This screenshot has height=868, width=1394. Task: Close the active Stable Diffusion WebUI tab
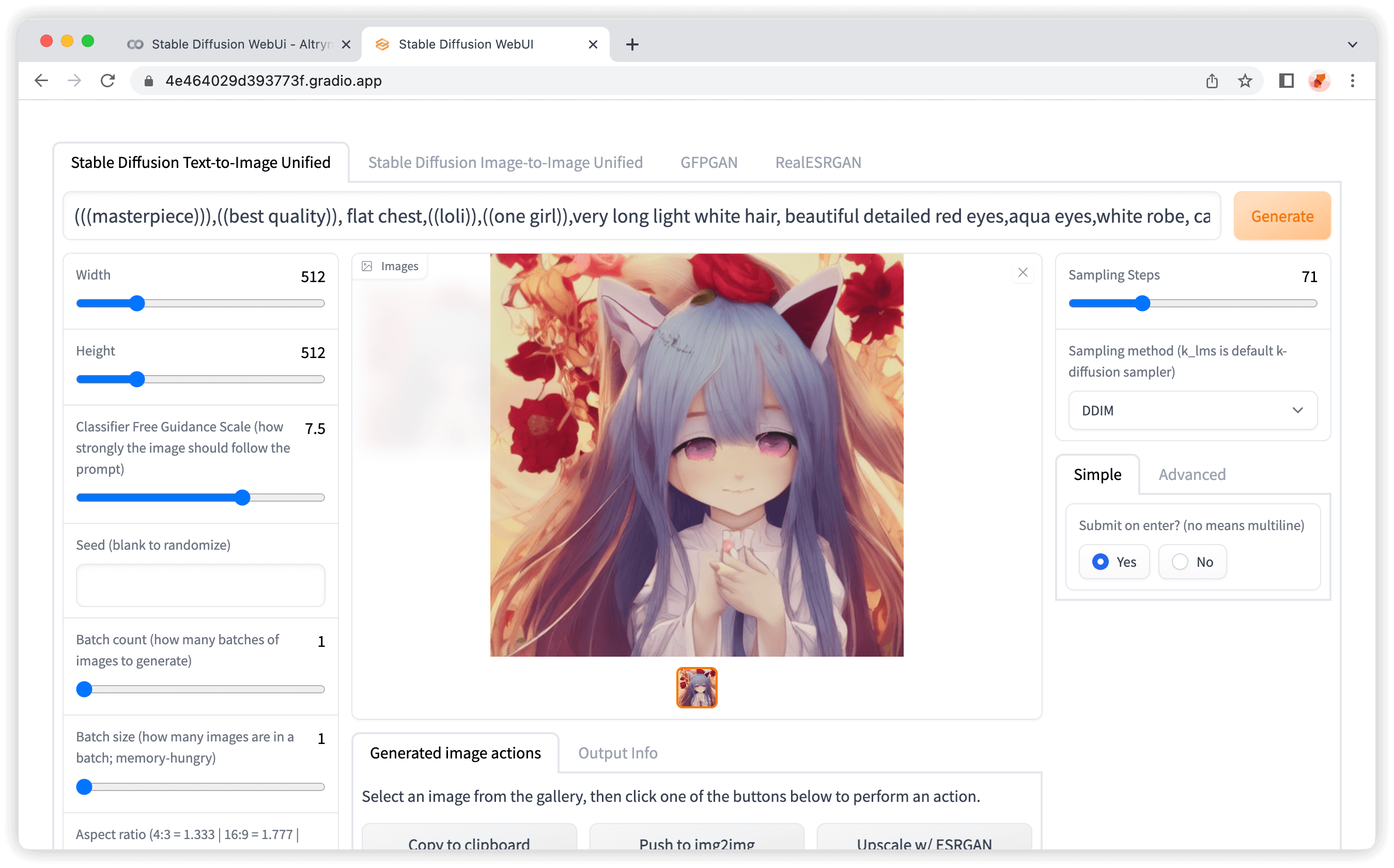(x=593, y=44)
